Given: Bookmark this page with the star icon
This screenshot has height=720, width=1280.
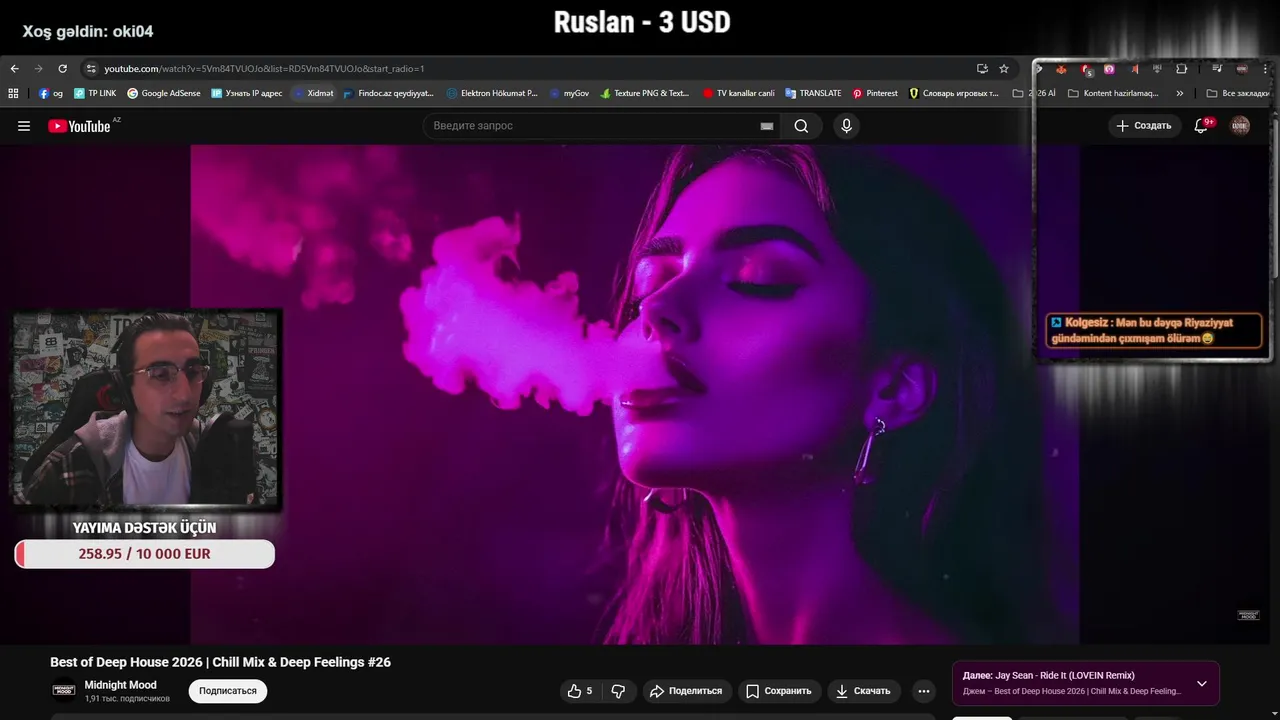Looking at the screenshot, I should (1004, 69).
